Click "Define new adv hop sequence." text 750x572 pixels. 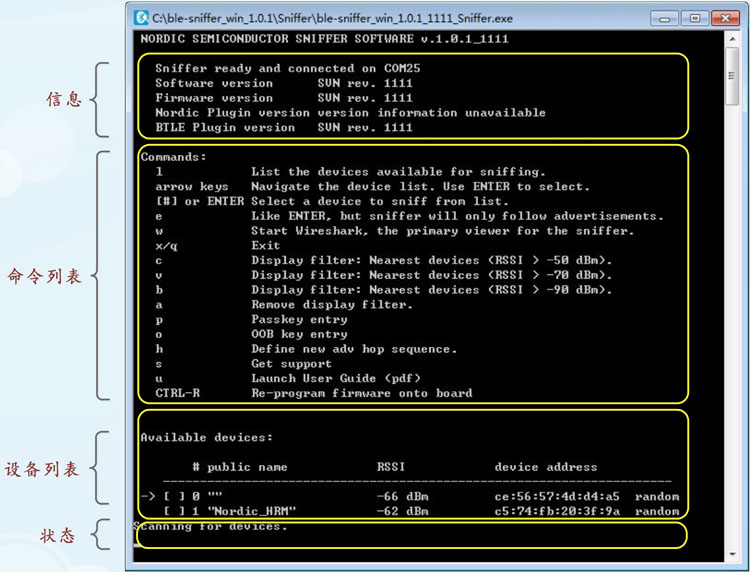tap(354, 349)
